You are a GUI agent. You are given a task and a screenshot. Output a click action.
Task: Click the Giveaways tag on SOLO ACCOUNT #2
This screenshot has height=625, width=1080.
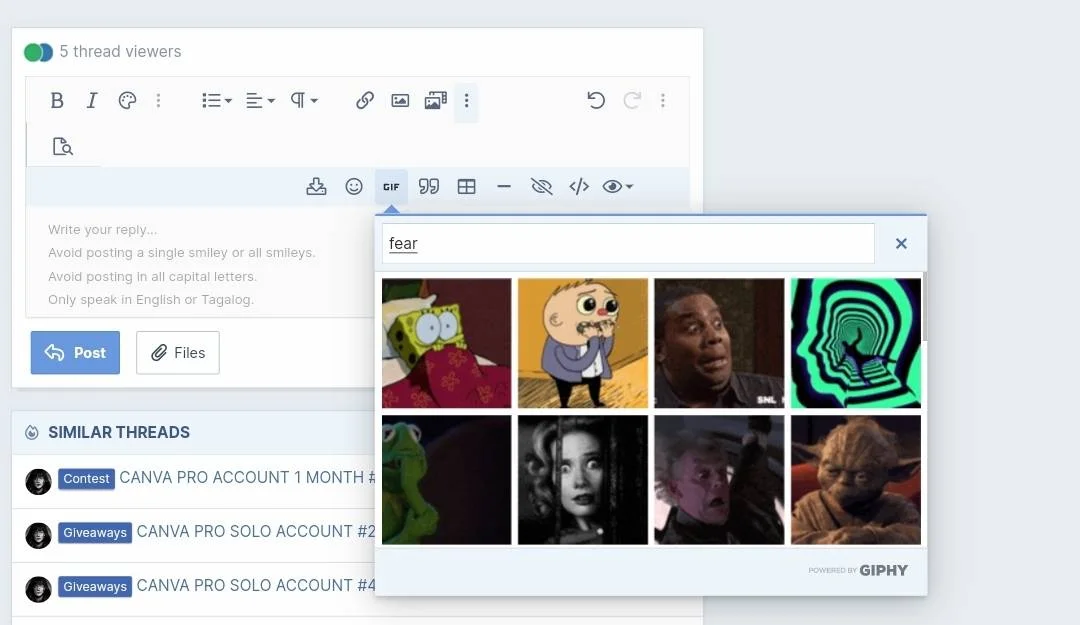point(95,532)
